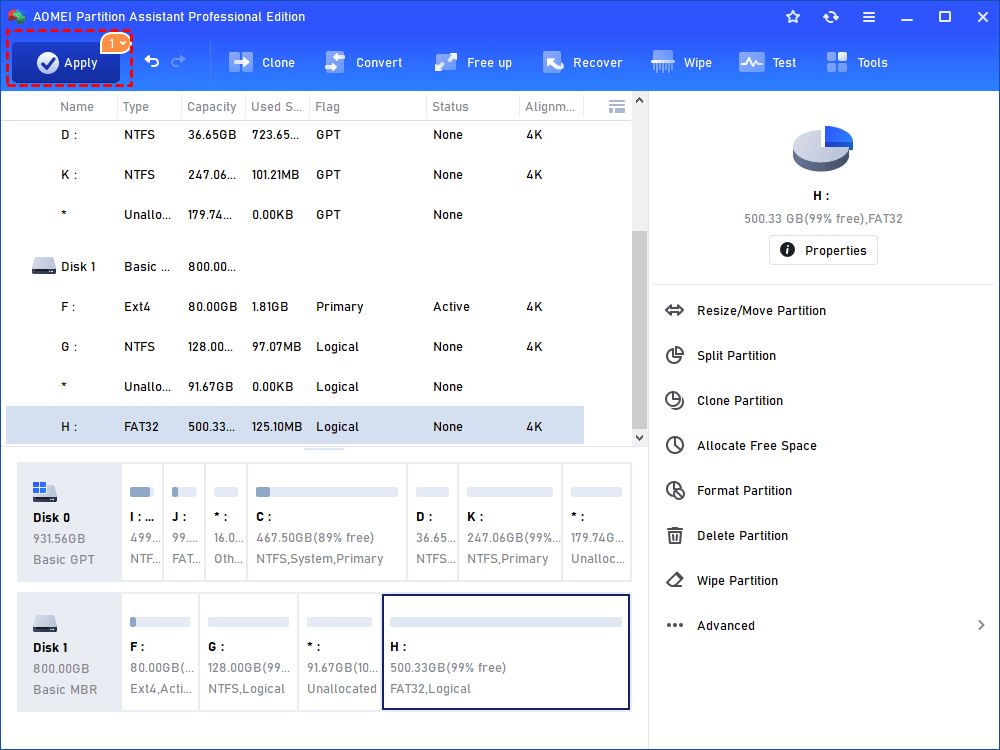
Task: Open the Test menu
Action: point(767,62)
